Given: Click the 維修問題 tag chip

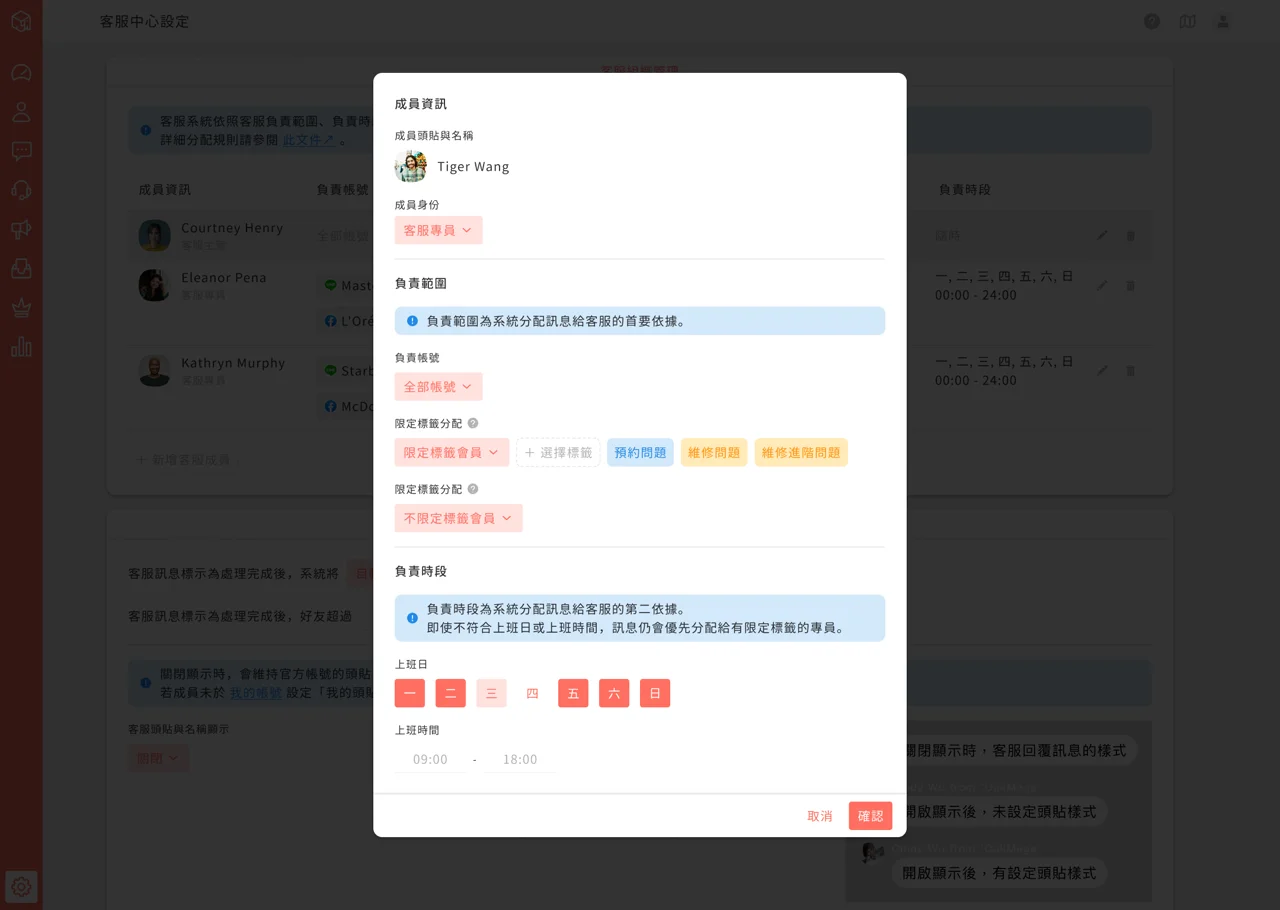Looking at the screenshot, I should (714, 452).
